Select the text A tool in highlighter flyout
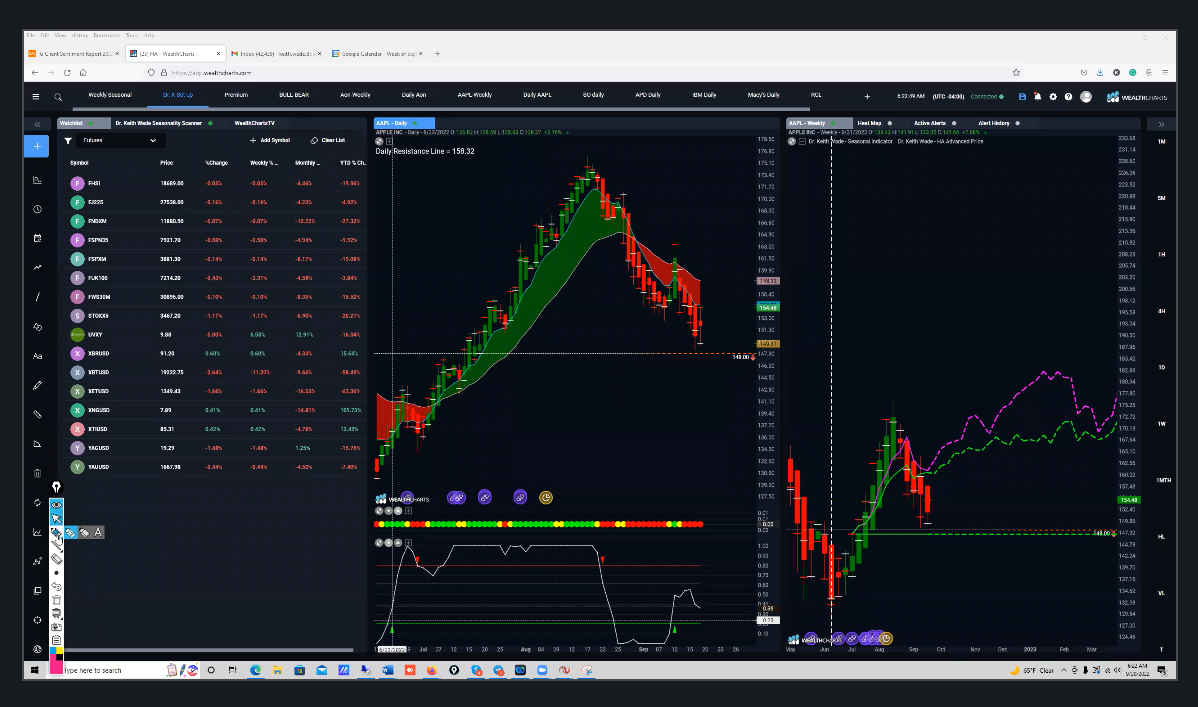Image resolution: width=1198 pixels, height=707 pixels. tap(98, 532)
